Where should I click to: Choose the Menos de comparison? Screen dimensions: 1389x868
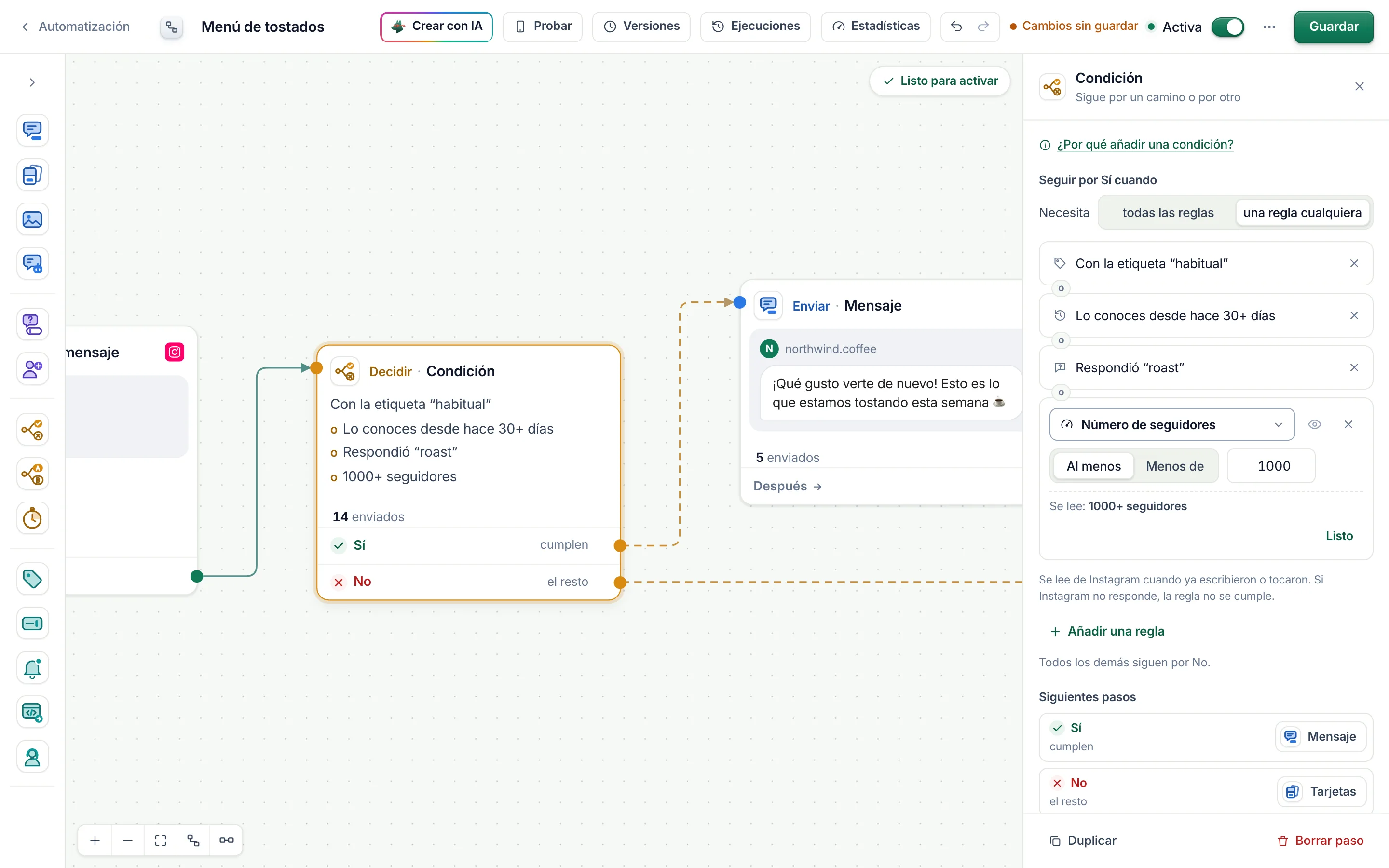[1174, 466]
